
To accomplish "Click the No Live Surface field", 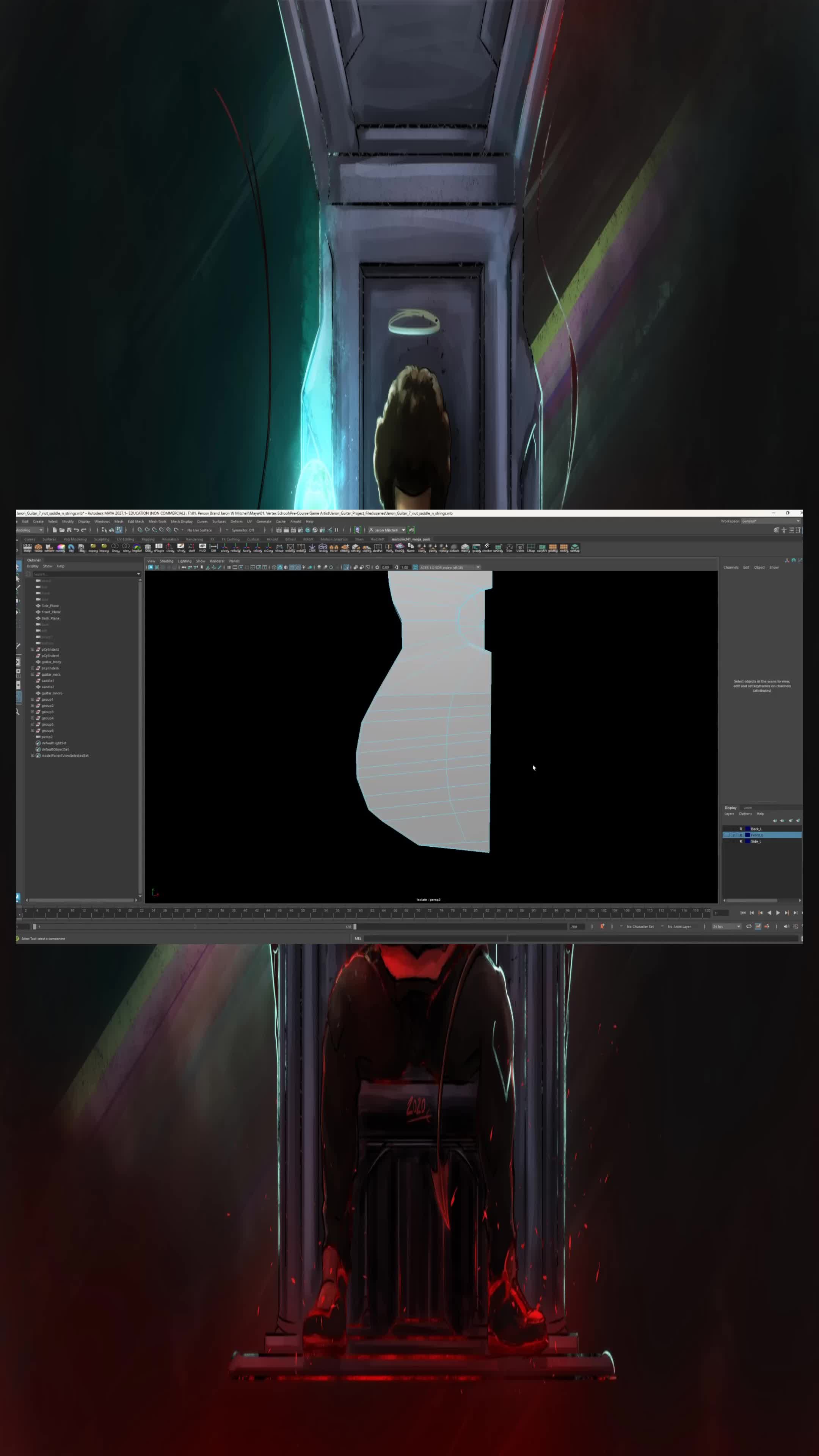I will [x=199, y=530].
